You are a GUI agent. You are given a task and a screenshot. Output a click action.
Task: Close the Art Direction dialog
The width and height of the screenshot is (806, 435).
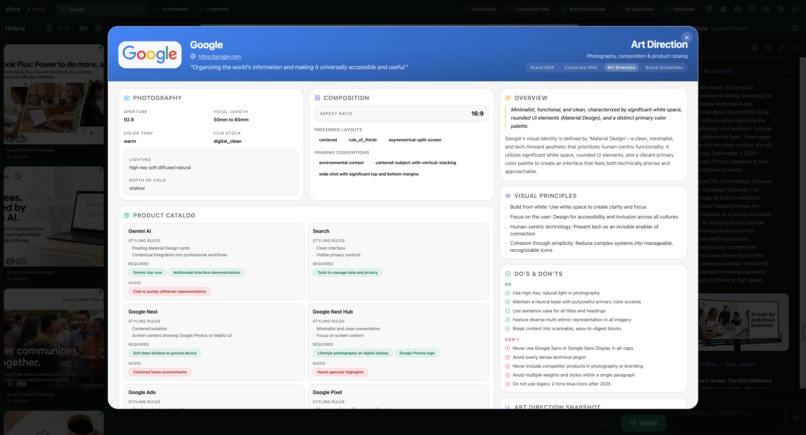[686, 38]
